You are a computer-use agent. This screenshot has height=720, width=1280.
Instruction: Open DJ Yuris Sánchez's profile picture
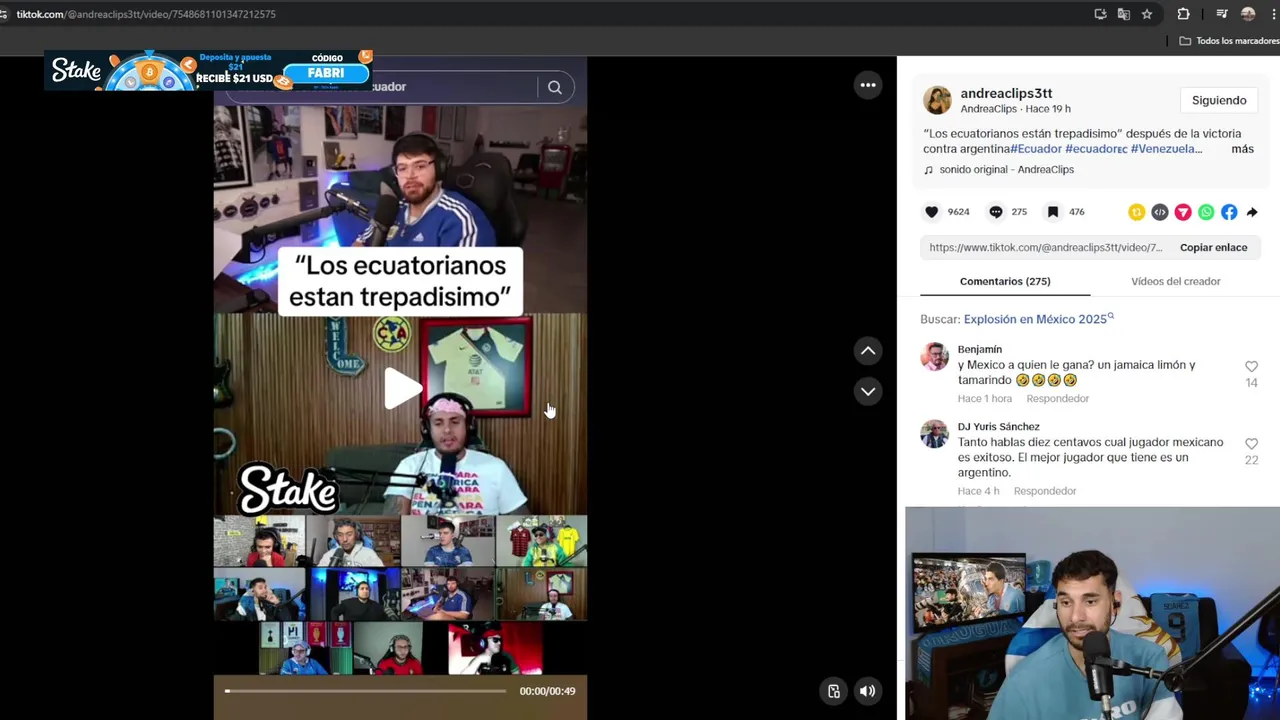[x=934, y=434]
